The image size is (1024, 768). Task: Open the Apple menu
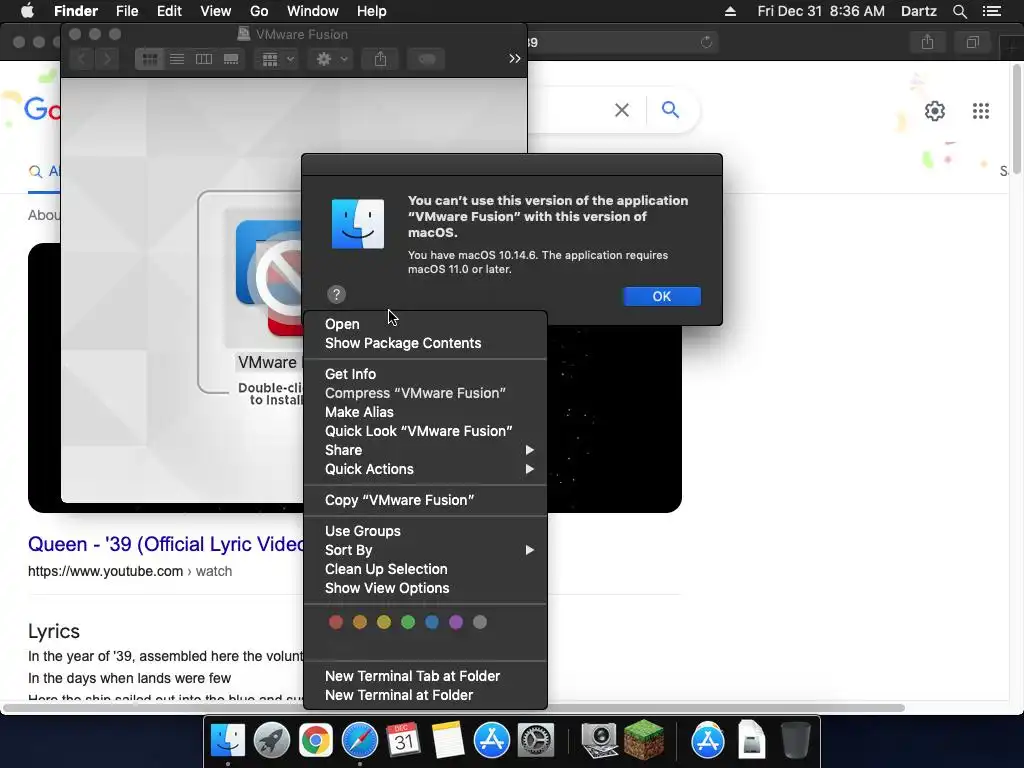pos(27,11)
